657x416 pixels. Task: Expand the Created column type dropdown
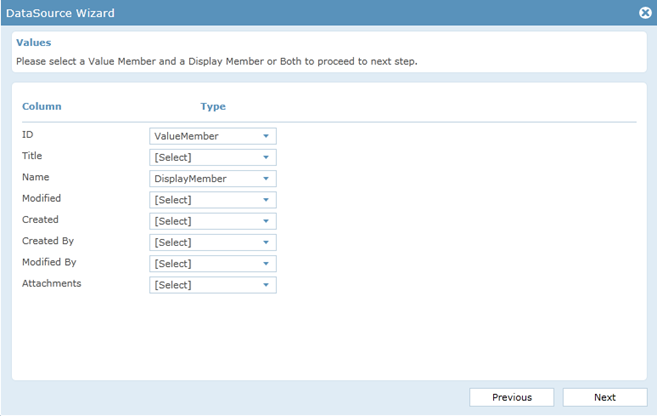[212, 221]
